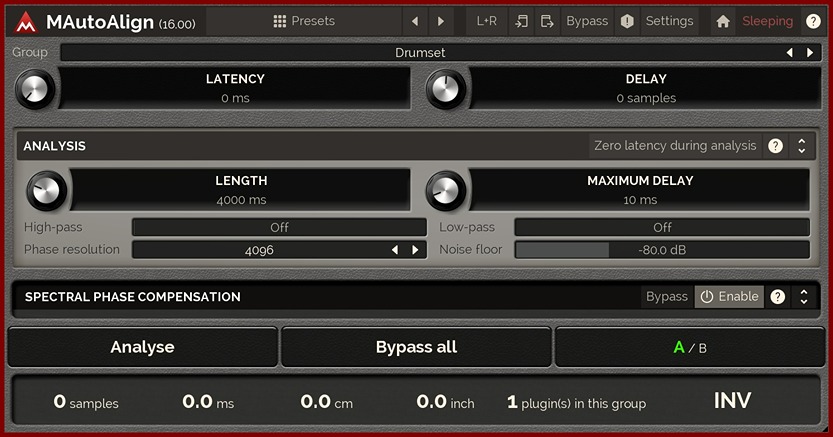
Task: Go to next preset arrow
Action: coord(440,21)
